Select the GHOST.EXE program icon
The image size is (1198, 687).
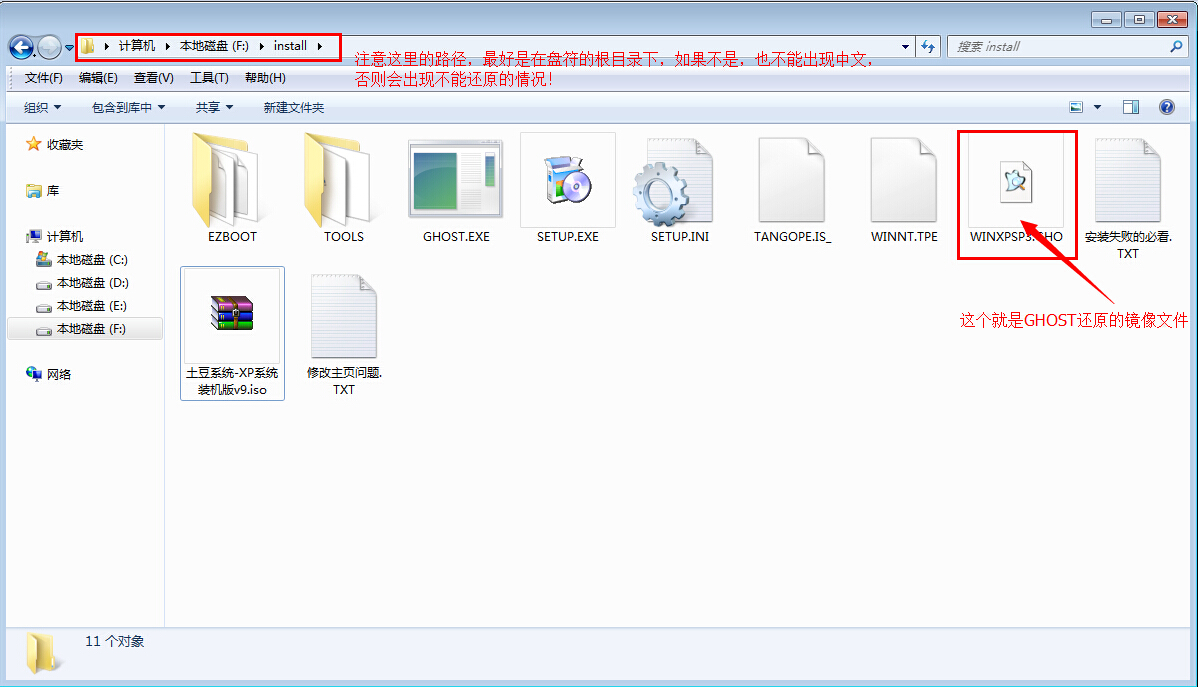tap(456, 178)
